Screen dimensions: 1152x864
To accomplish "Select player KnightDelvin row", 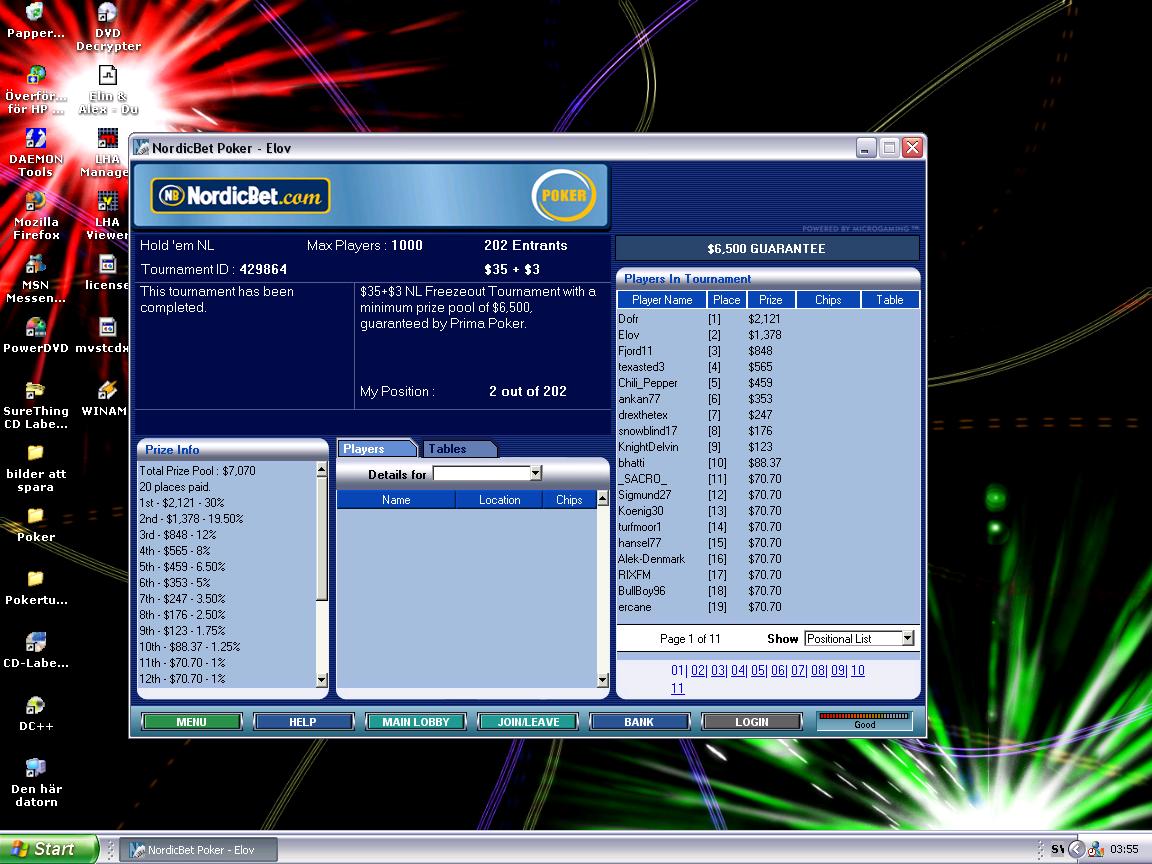I will (x=768, y=447).
